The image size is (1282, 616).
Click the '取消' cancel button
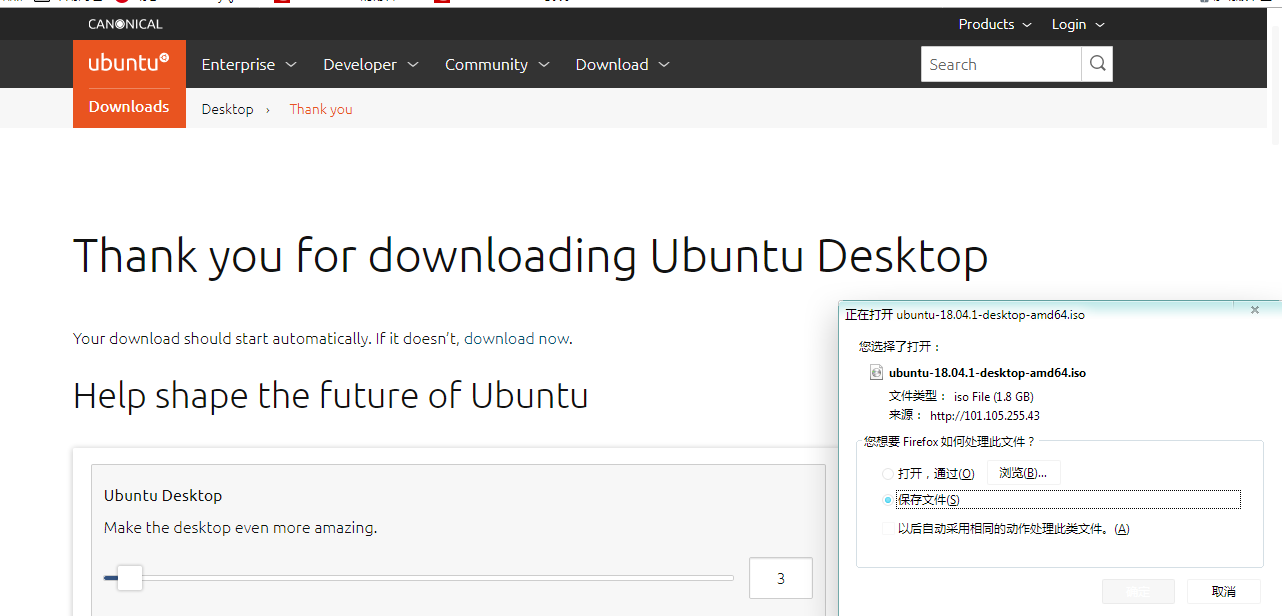[1223, 591]
